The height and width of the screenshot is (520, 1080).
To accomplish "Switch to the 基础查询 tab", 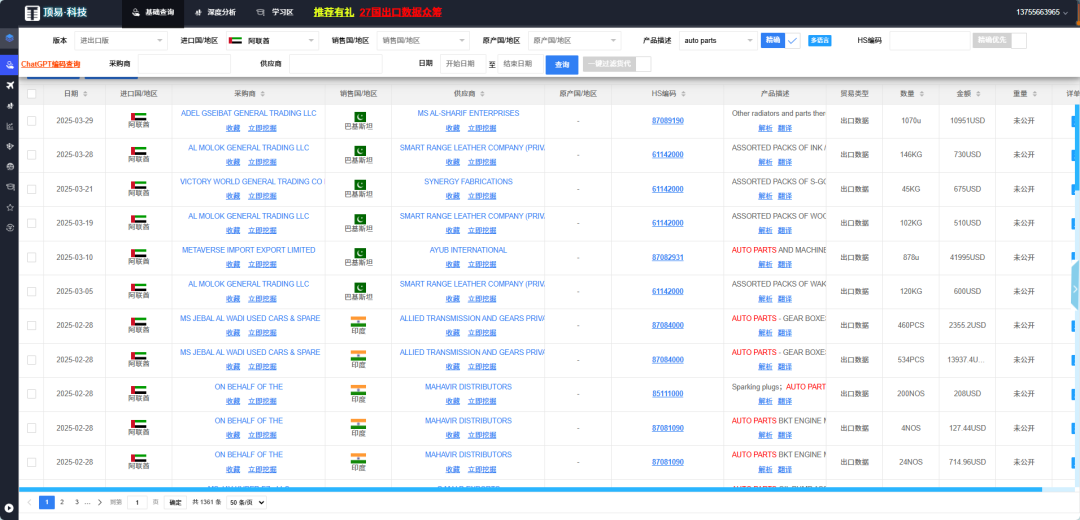I will click(152, 12).
